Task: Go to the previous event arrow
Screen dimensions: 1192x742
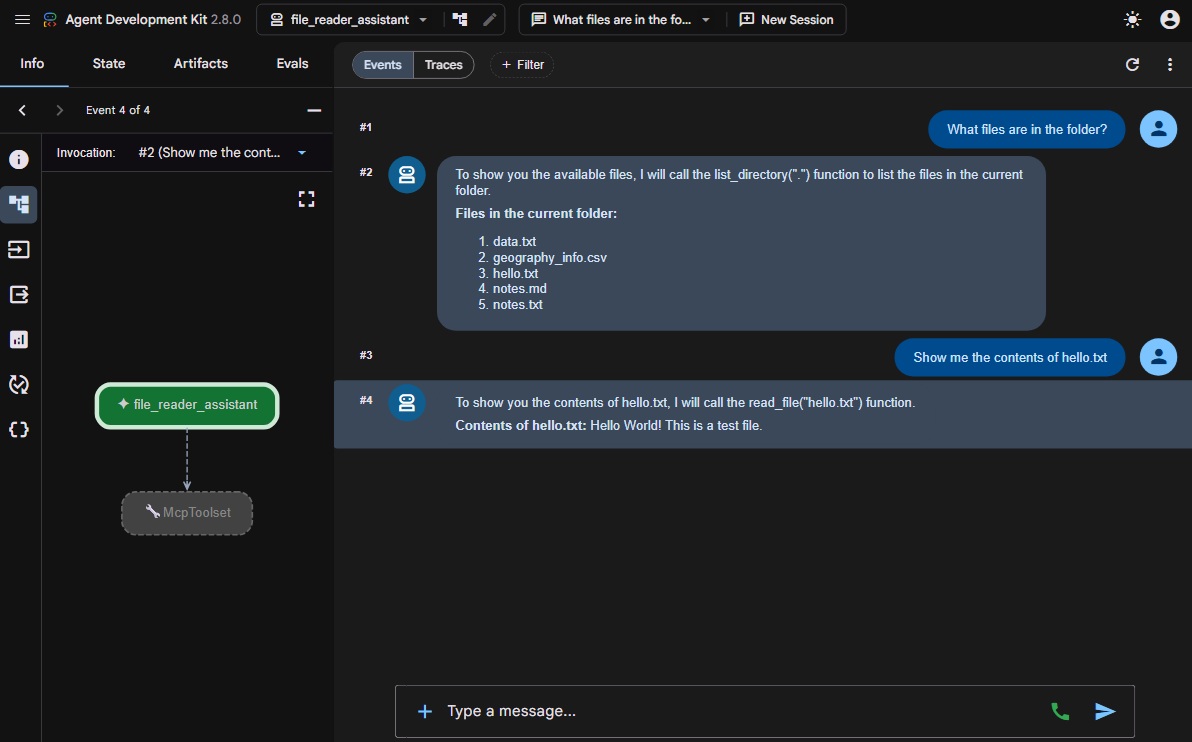Action: pyautogui.click(x=22, y=110)
